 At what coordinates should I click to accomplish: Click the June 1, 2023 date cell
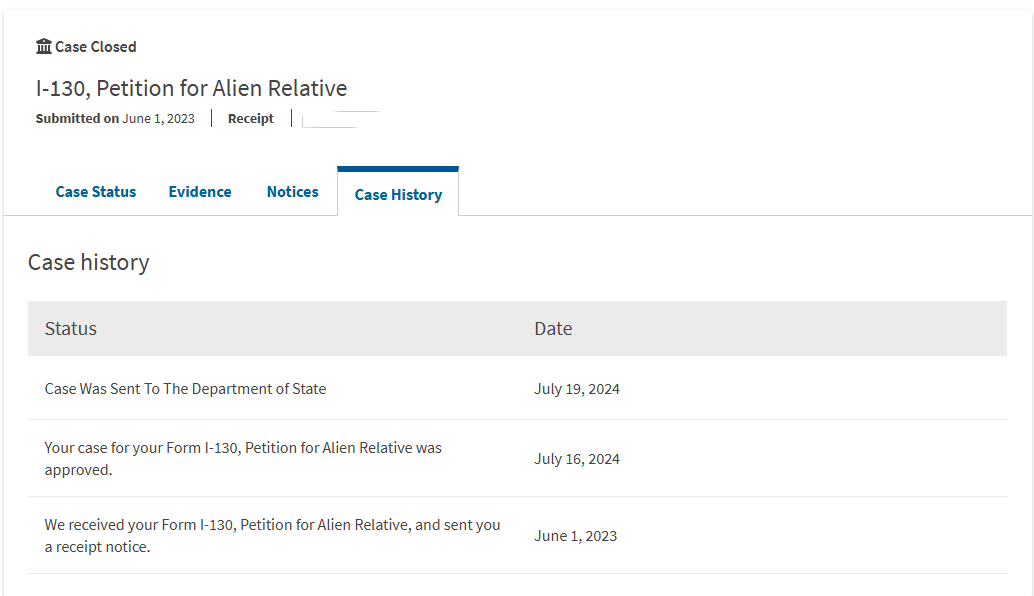point(576,536)
